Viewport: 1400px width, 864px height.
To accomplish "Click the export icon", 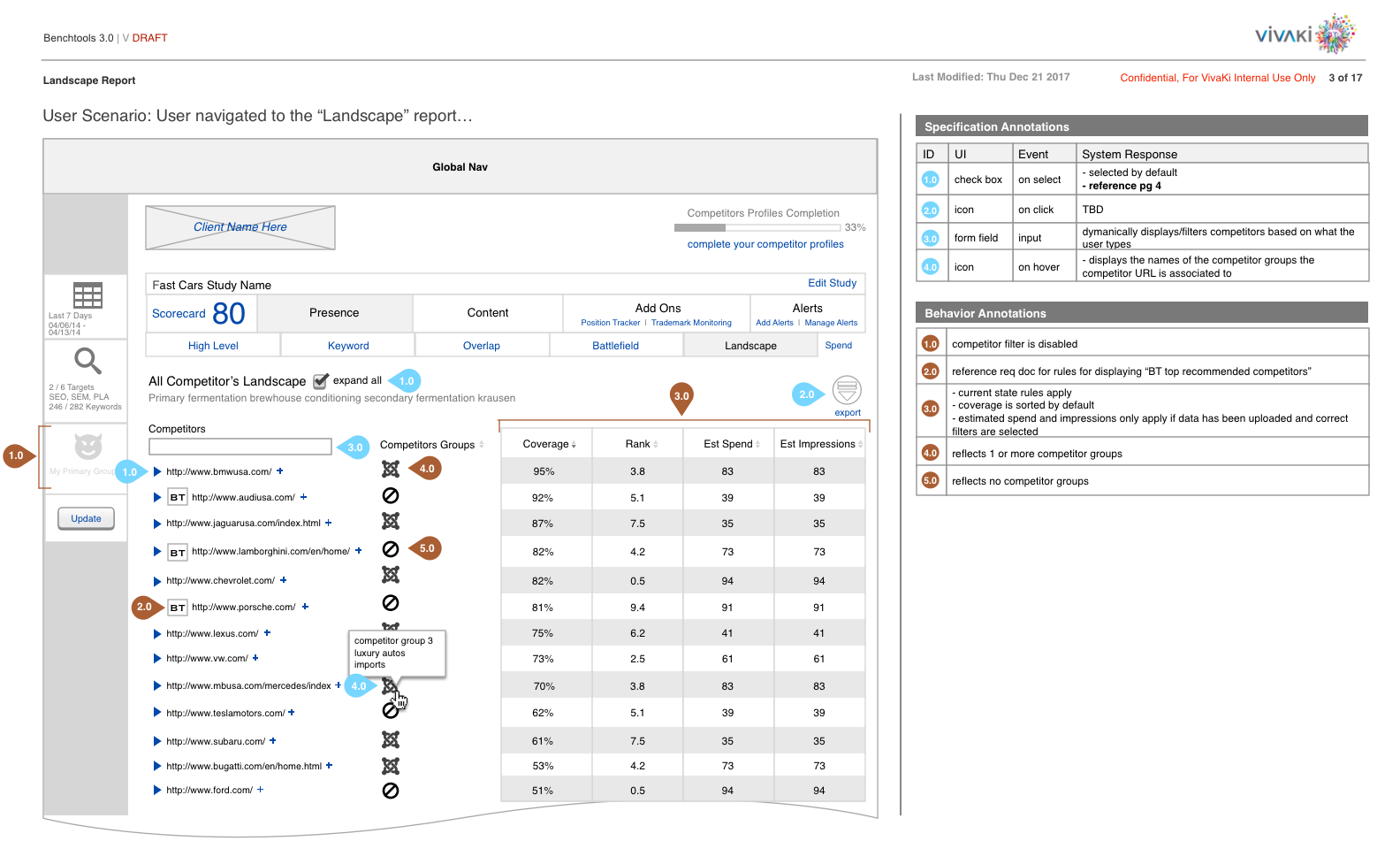I will [846, 389].
